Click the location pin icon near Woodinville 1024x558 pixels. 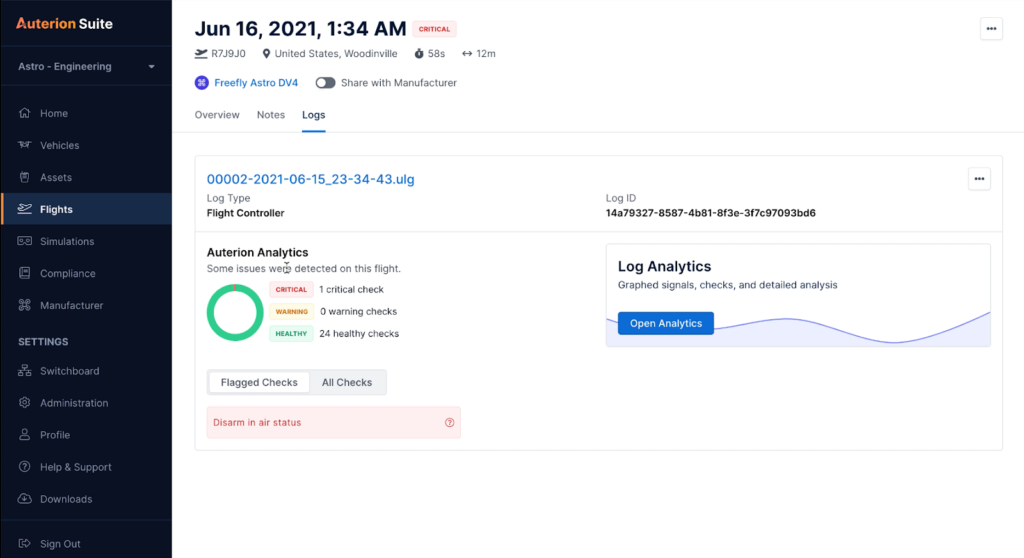coord(266,54)
